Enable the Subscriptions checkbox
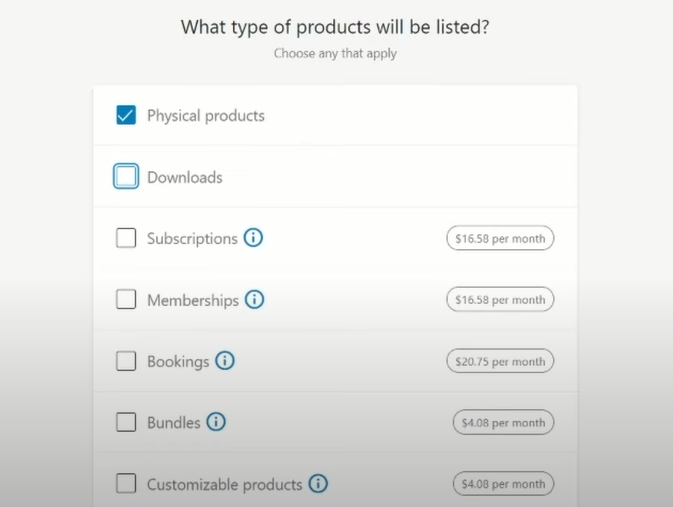This screenshot has width=673, height=507. pyautogui.click(x=126, y=238)
